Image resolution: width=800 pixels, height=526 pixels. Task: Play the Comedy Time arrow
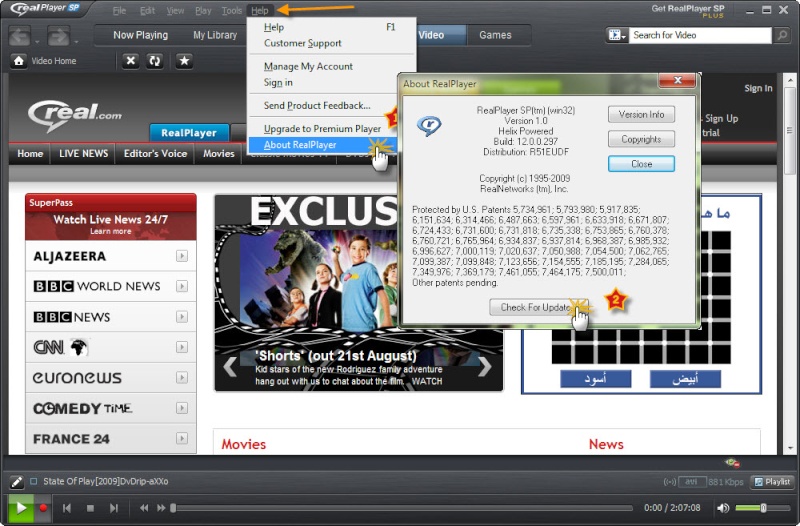[x=182, y=408]
